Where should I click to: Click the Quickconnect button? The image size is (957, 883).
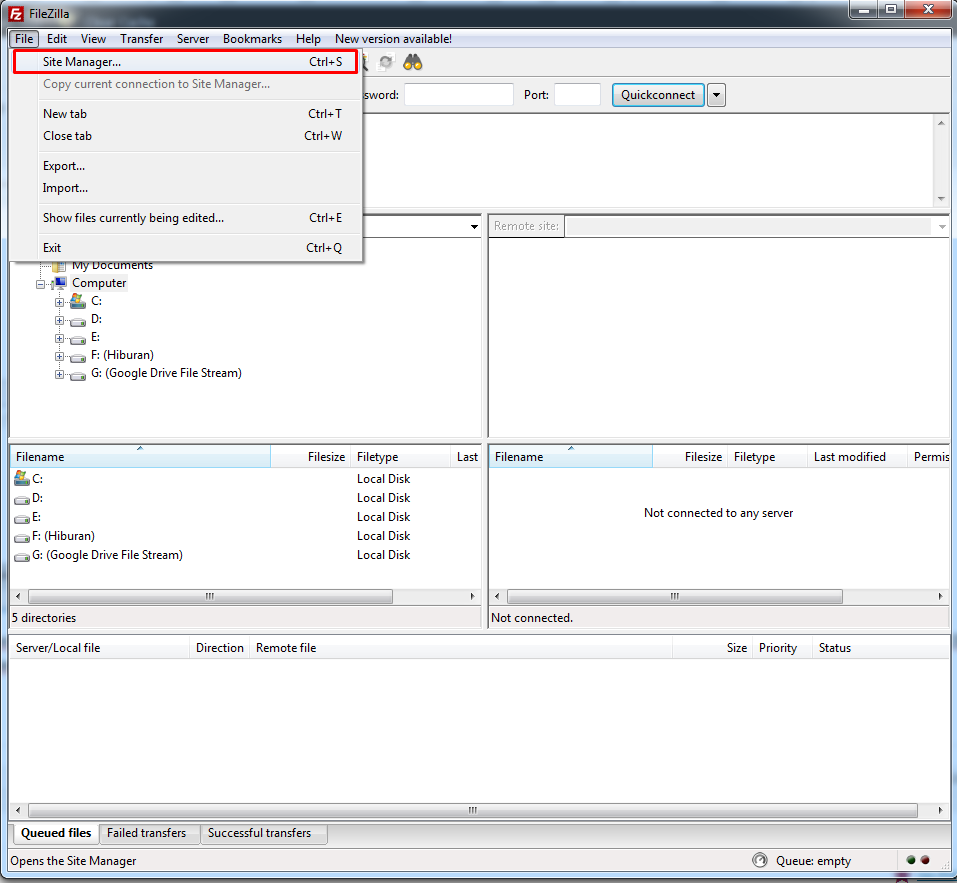click(658, 95)
